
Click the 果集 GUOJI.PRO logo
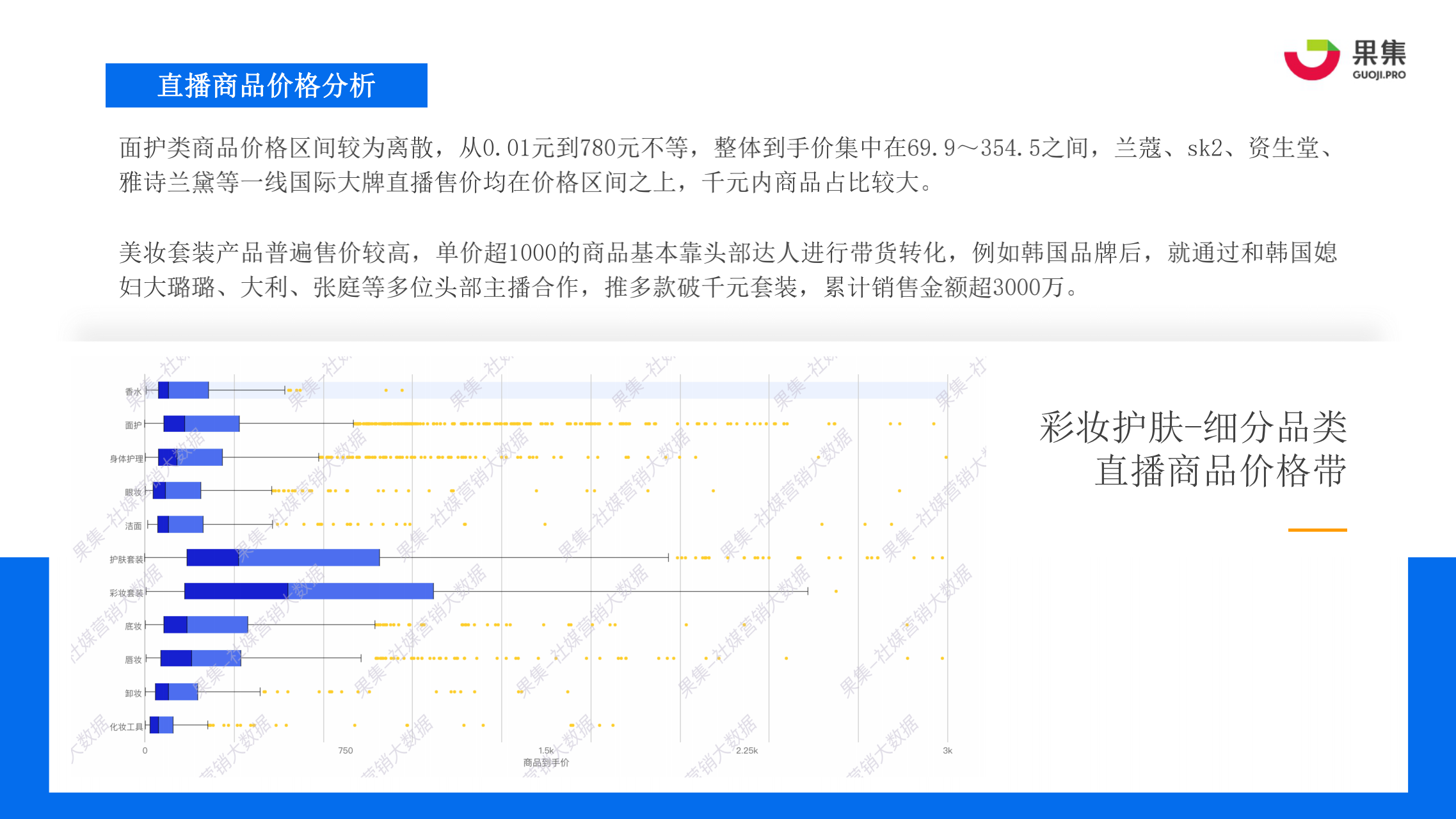(1345, 60)
